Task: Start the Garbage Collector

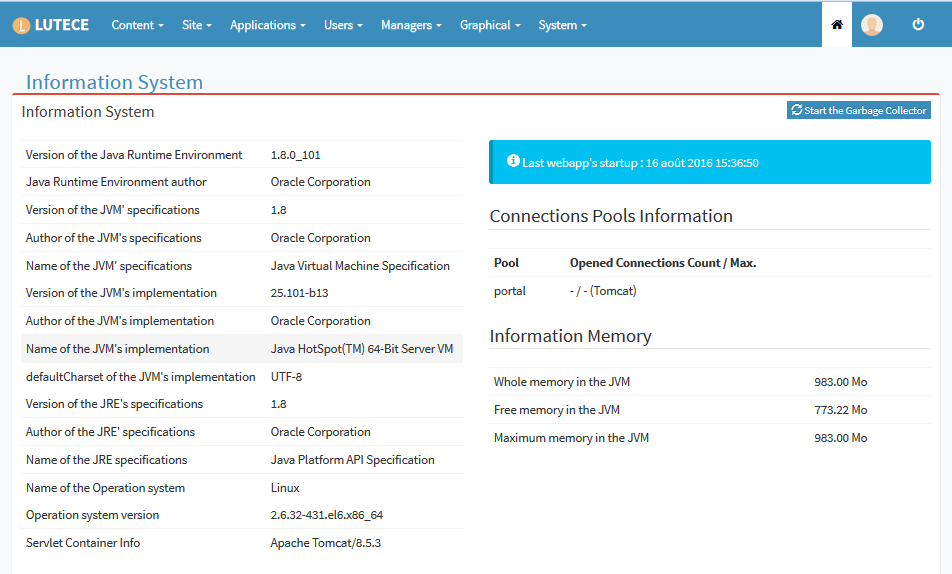Action: (x=859, y=111)
